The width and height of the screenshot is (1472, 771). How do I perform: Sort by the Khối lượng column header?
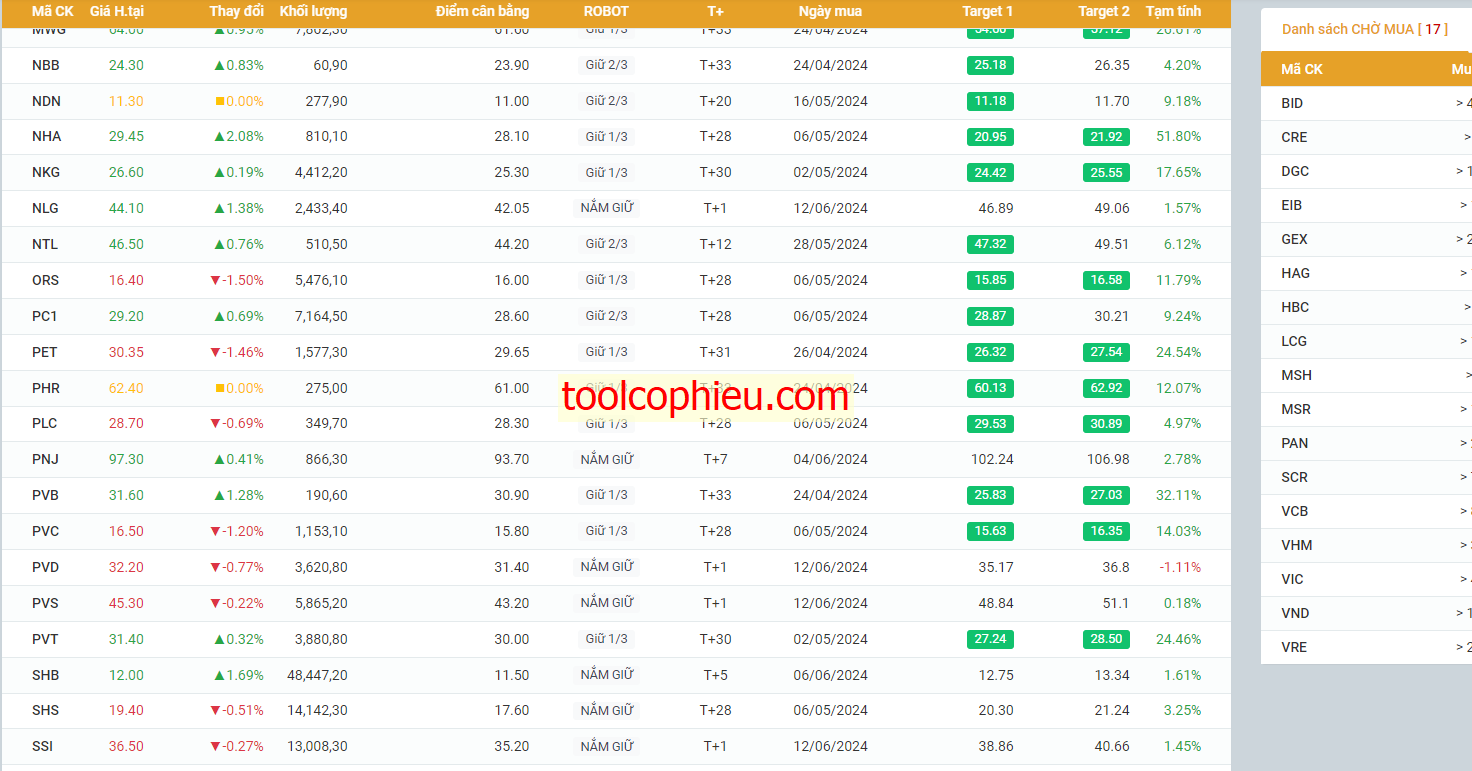[x=314, y=11]
